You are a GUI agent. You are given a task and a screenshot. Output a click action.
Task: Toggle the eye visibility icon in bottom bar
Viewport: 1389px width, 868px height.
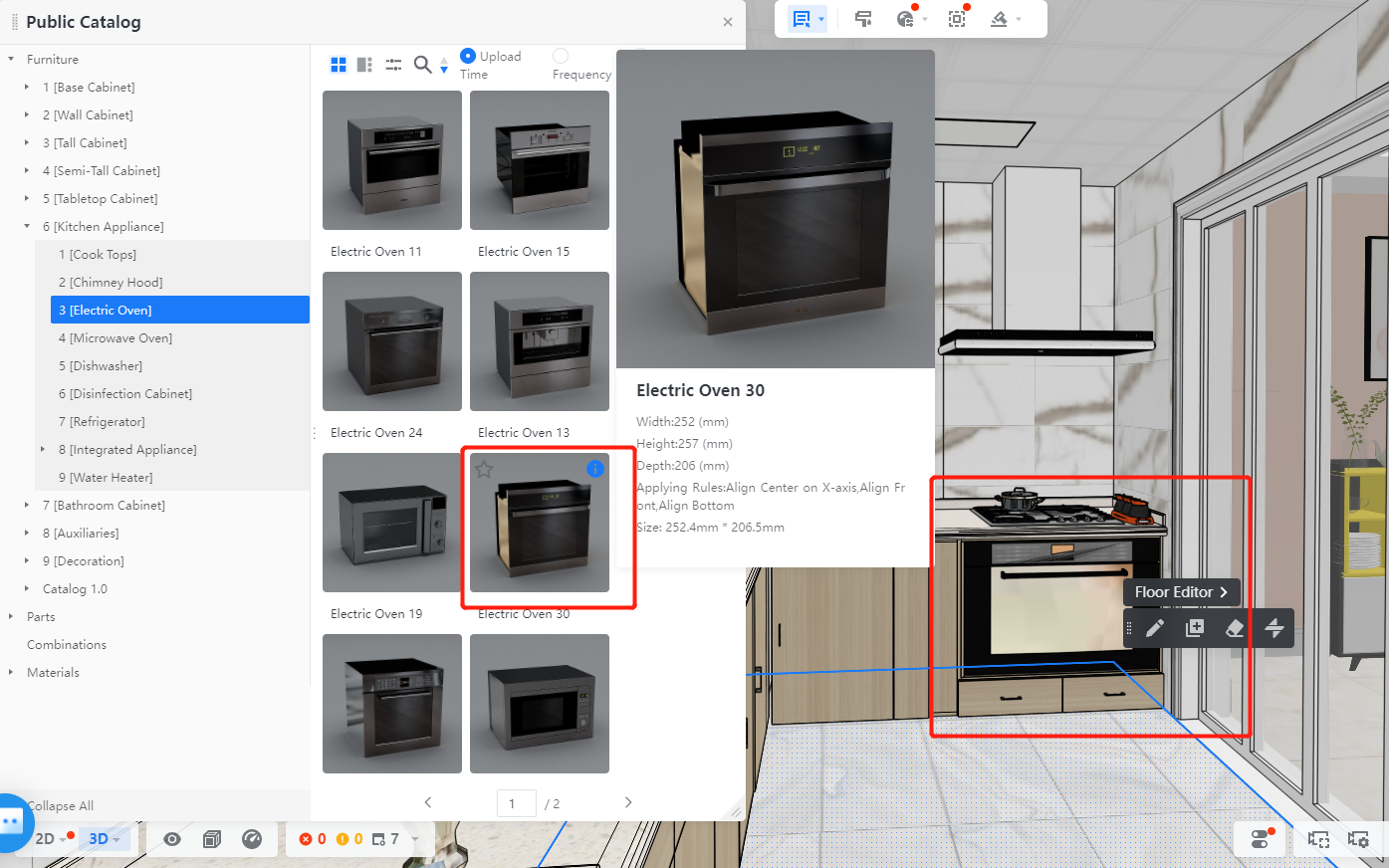tap(172, 839)
